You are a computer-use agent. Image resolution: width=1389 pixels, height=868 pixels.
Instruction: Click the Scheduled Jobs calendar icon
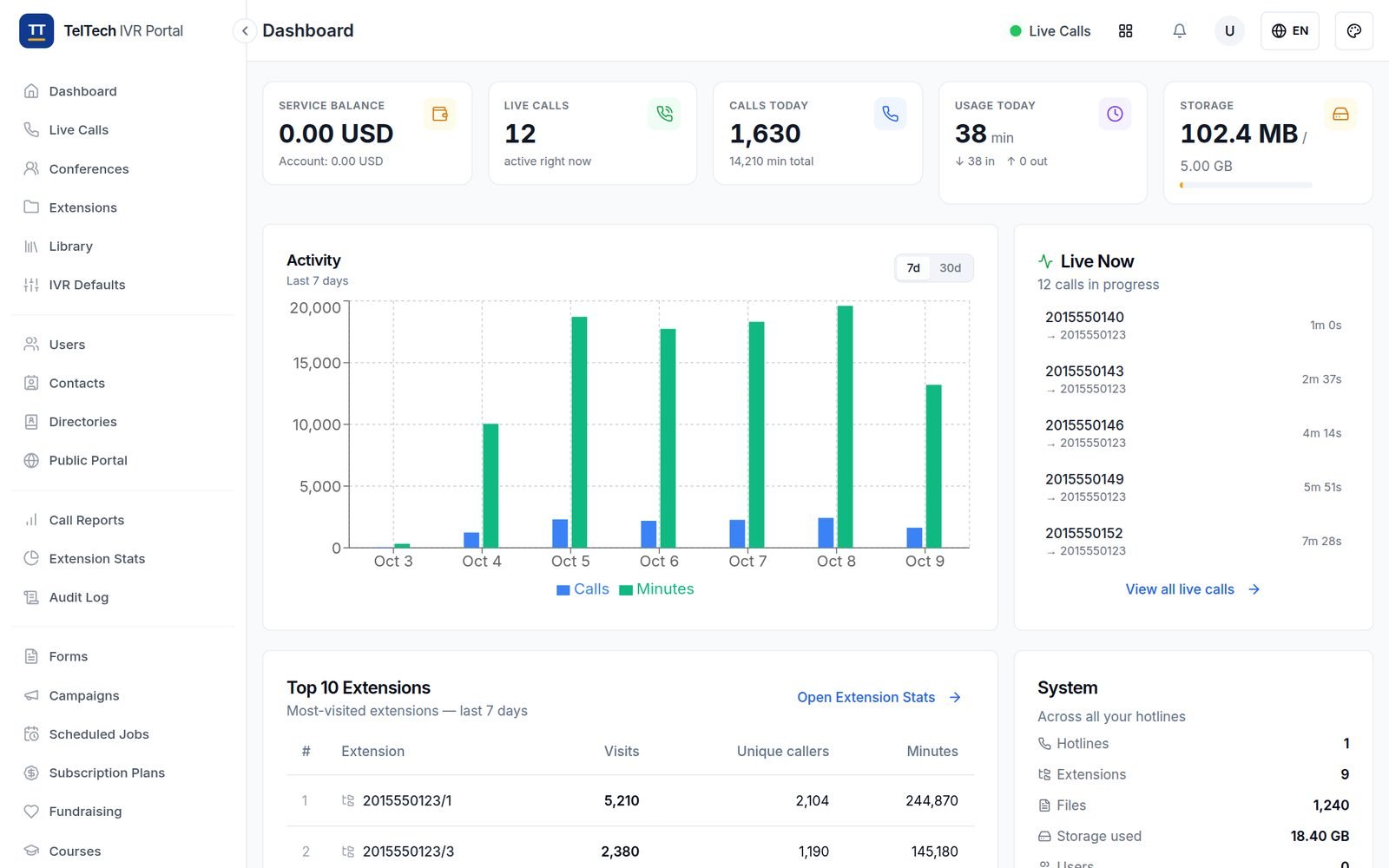click(x=31, y=734)
